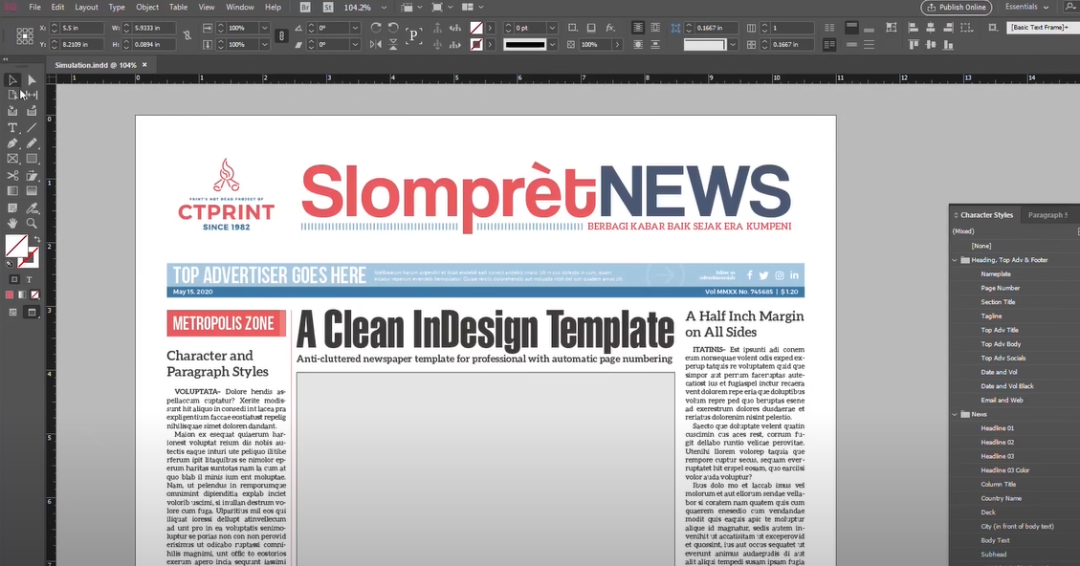Collapse the News style group
Viewport: 1080px width, 566px height.
[x=955, y=415]
